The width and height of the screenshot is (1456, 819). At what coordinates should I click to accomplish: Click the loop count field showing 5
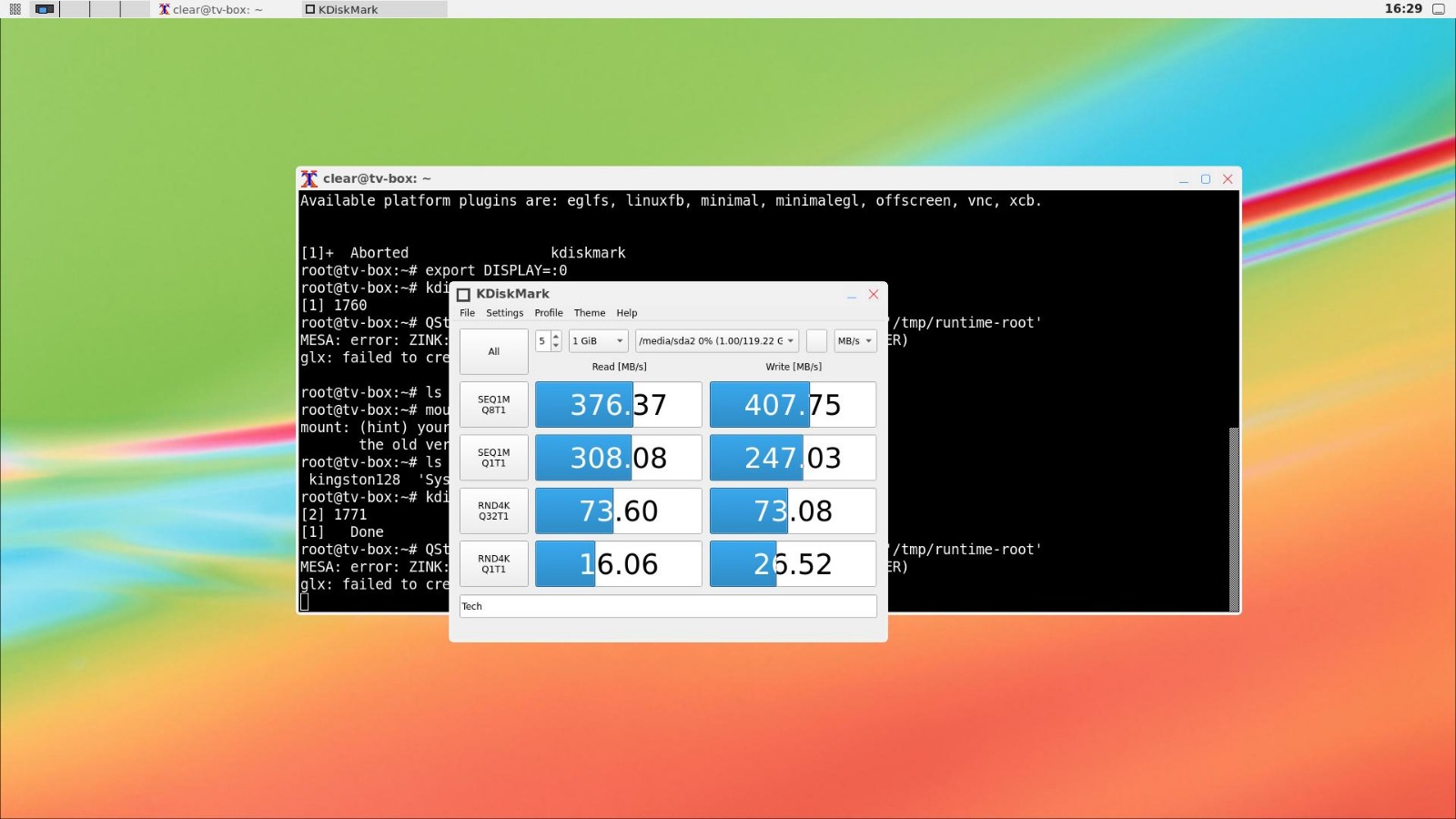coord(542,341)
